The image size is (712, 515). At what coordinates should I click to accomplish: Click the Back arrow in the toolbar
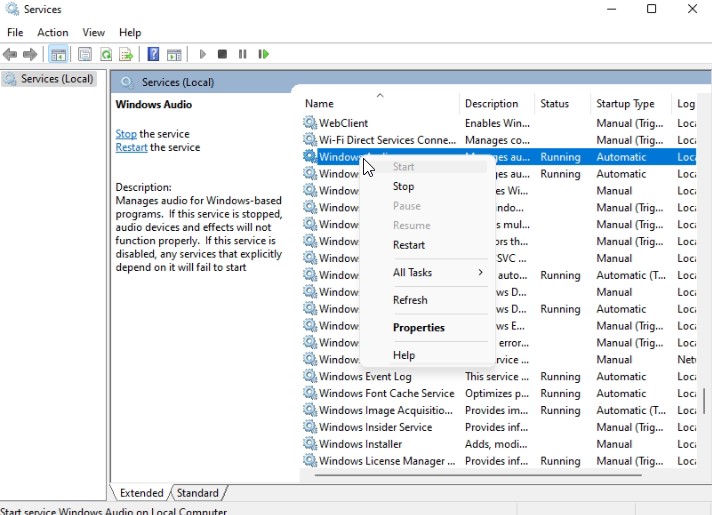point(10,54)
